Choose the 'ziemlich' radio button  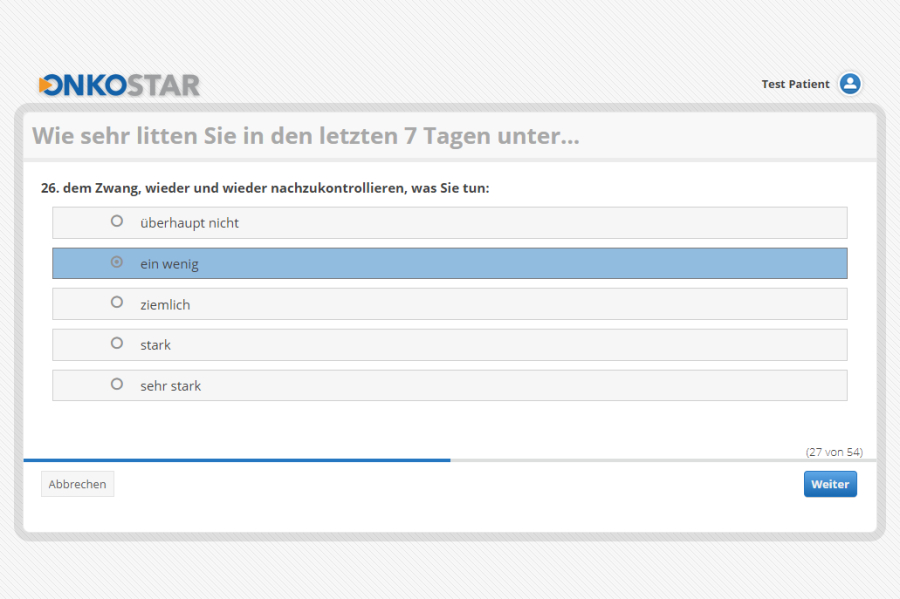[x=117, y=302]
